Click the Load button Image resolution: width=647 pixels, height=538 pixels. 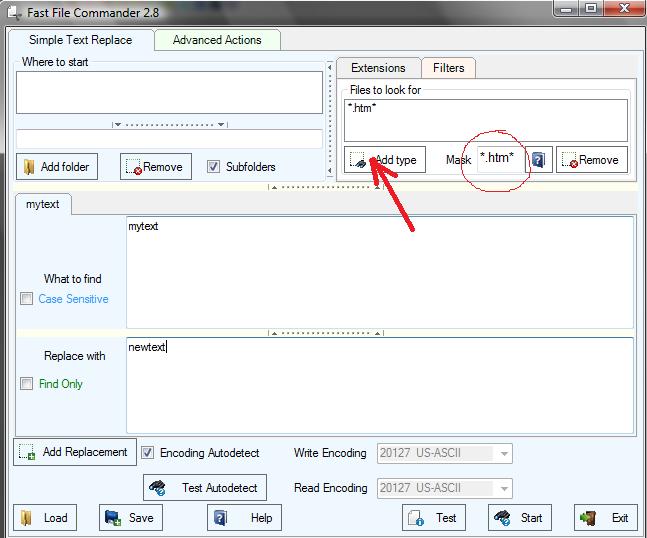[45, 517]
